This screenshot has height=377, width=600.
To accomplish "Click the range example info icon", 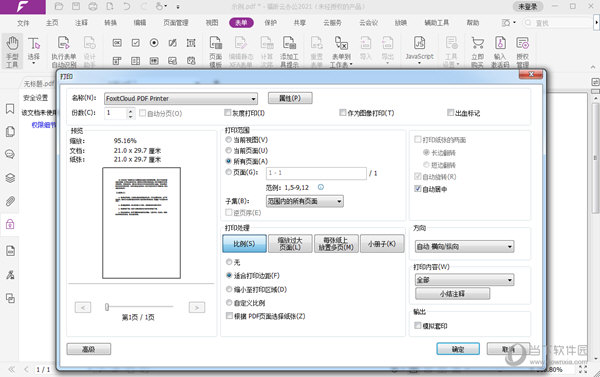I will (x=321, y=187).
